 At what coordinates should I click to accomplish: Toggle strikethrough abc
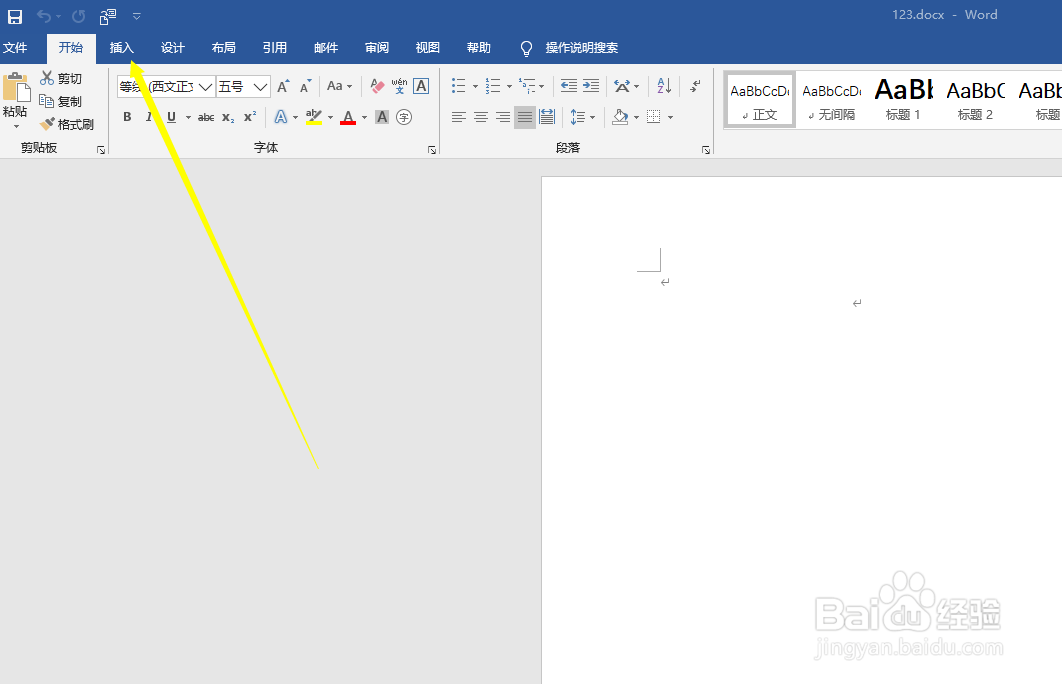click(x=206, y=117)
